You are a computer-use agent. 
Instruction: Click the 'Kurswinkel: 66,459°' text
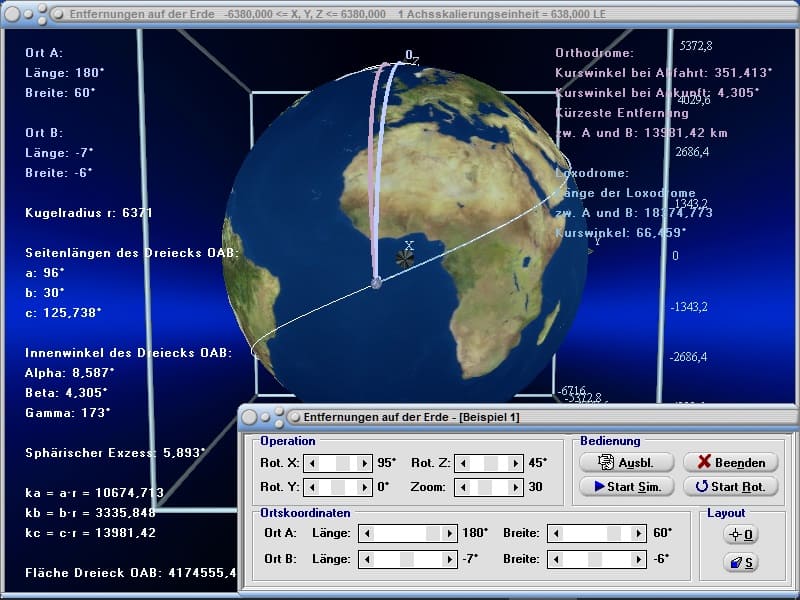tap(621, 233)
